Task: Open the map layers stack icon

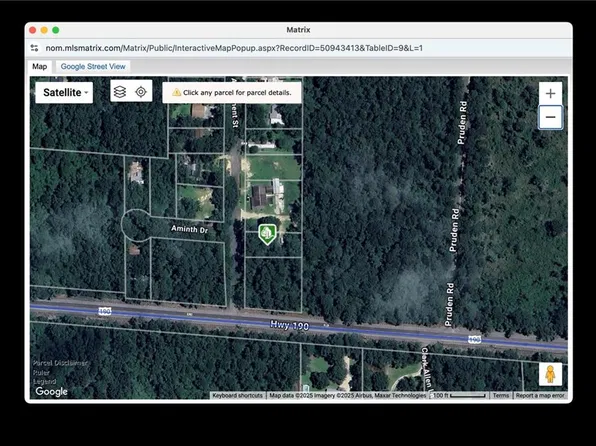Action: [x=120, y=92]
